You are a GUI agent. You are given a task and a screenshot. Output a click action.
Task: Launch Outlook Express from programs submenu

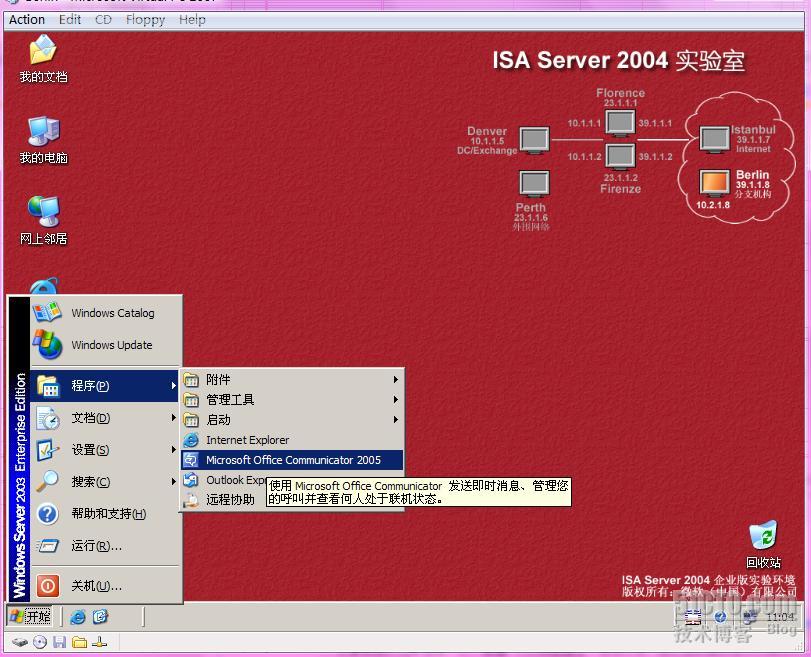224,480
